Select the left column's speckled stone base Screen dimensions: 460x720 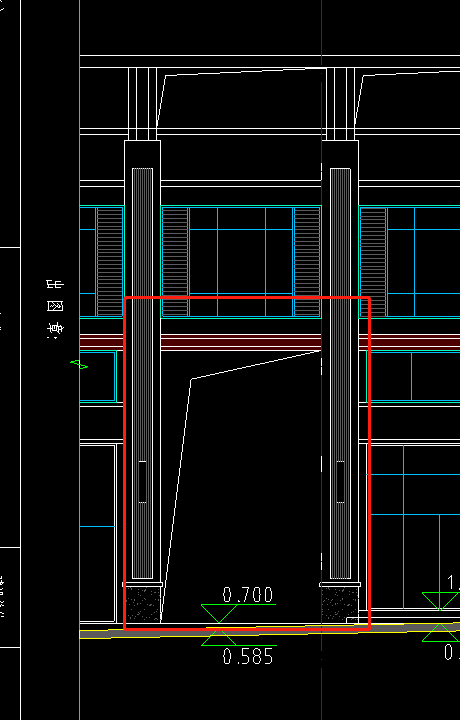click(143, 604)
